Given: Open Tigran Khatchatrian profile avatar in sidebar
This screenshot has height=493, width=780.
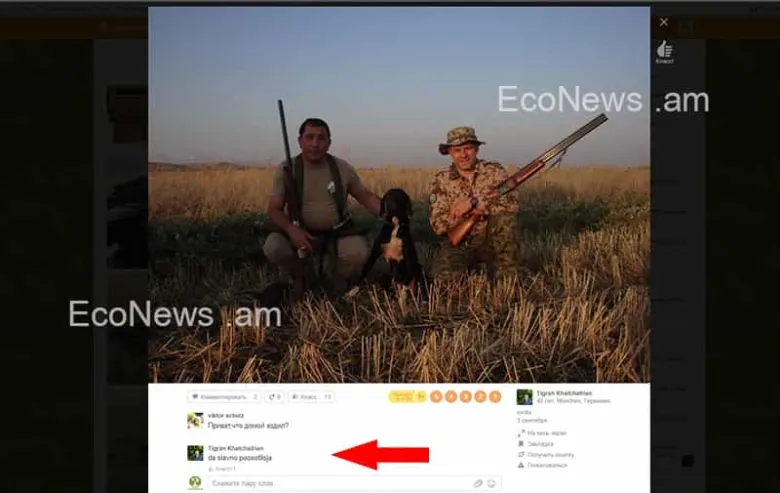Looking at the screenshot, I should click(524, 397).
